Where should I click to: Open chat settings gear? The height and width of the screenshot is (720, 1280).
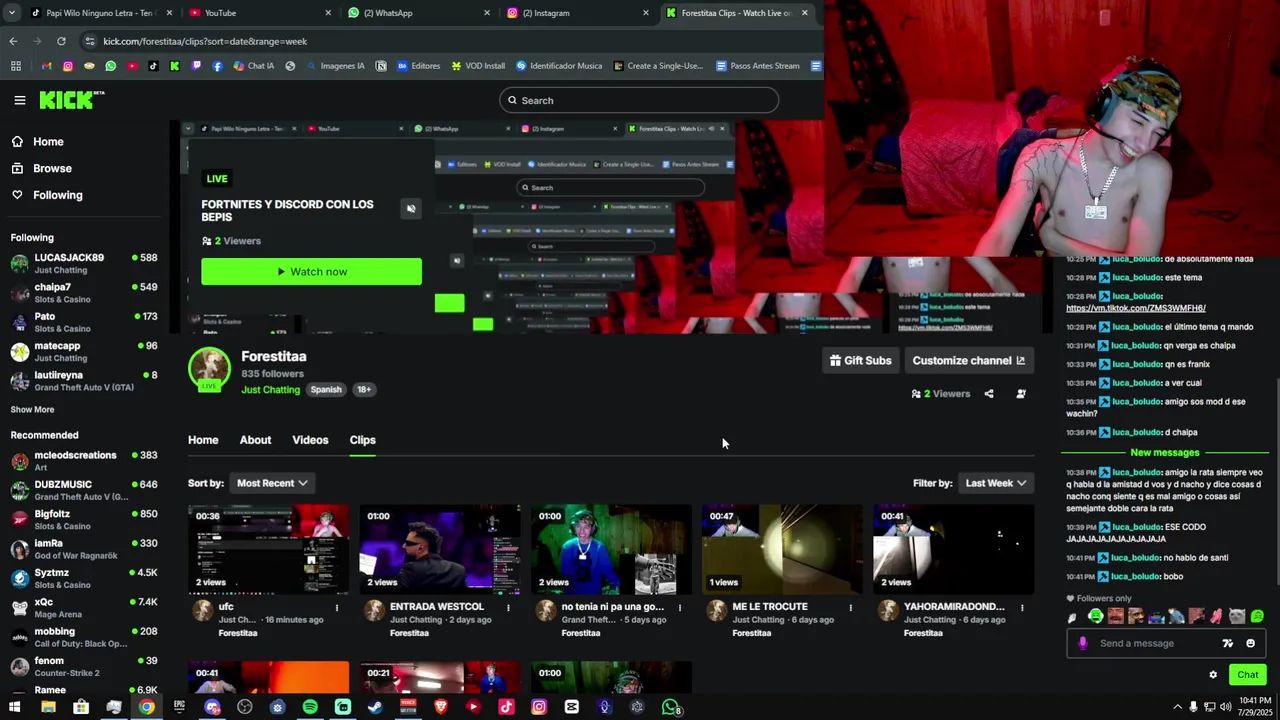pos(1213,675)
